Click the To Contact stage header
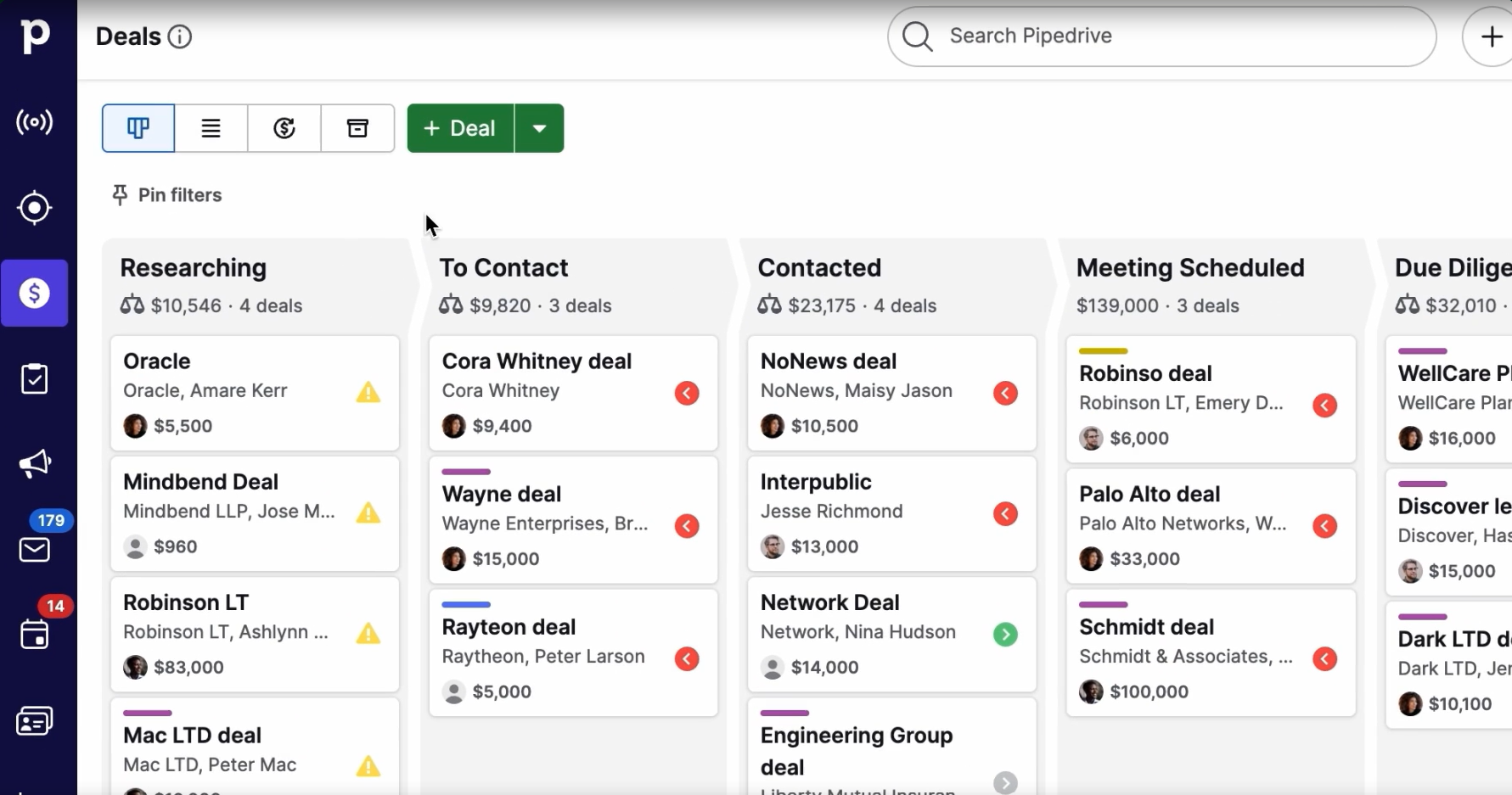Image resolution: width=1512 pixels, height=795 pixels. click(503, 268)
